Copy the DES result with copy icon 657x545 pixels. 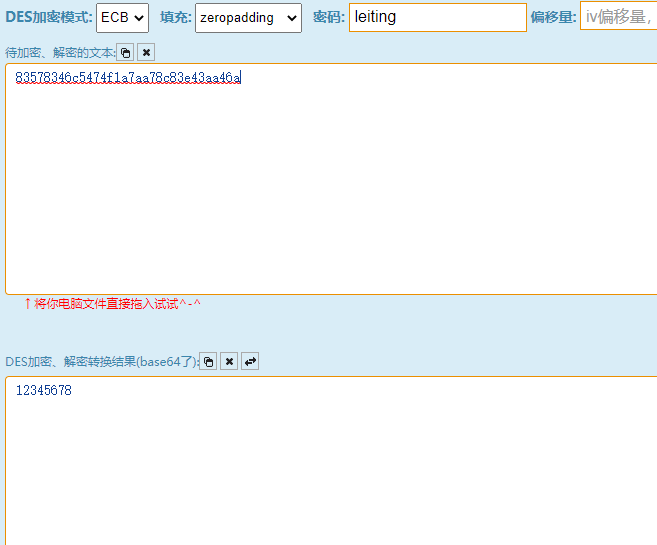click(208, 361)
